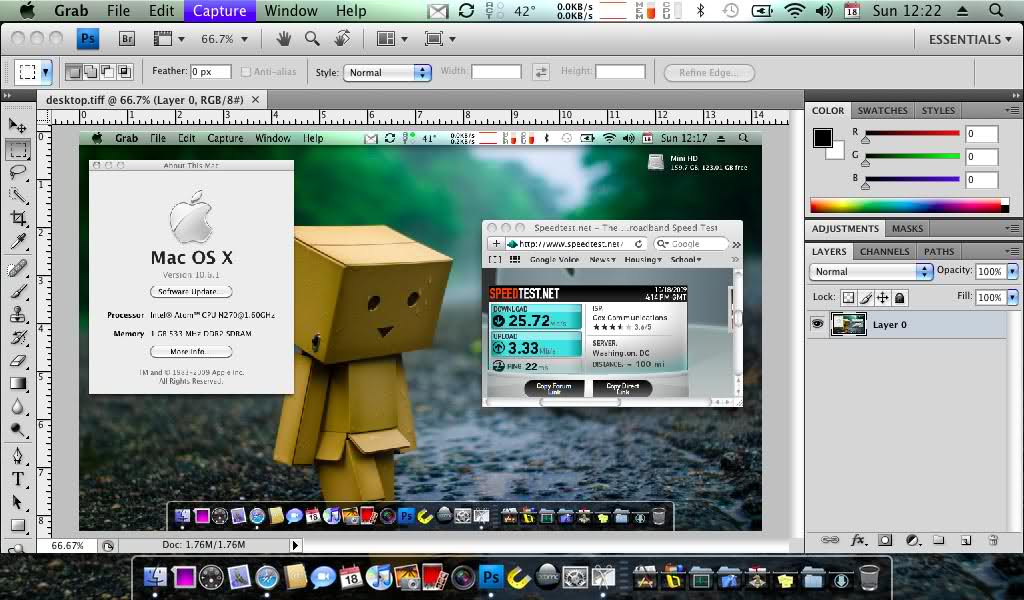Open the Capture menu in menu bar
Viewport: 1024px width, 600px height.
[x=219, y=10]
